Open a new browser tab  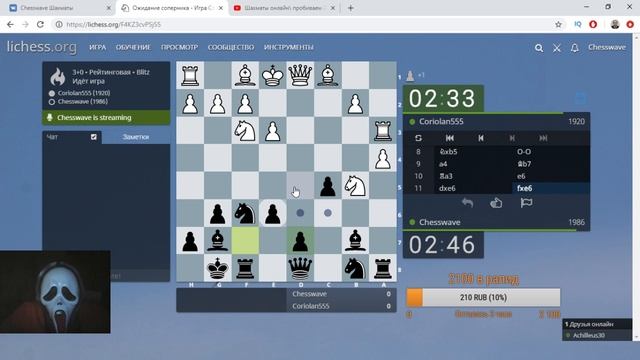coord(350,8)
